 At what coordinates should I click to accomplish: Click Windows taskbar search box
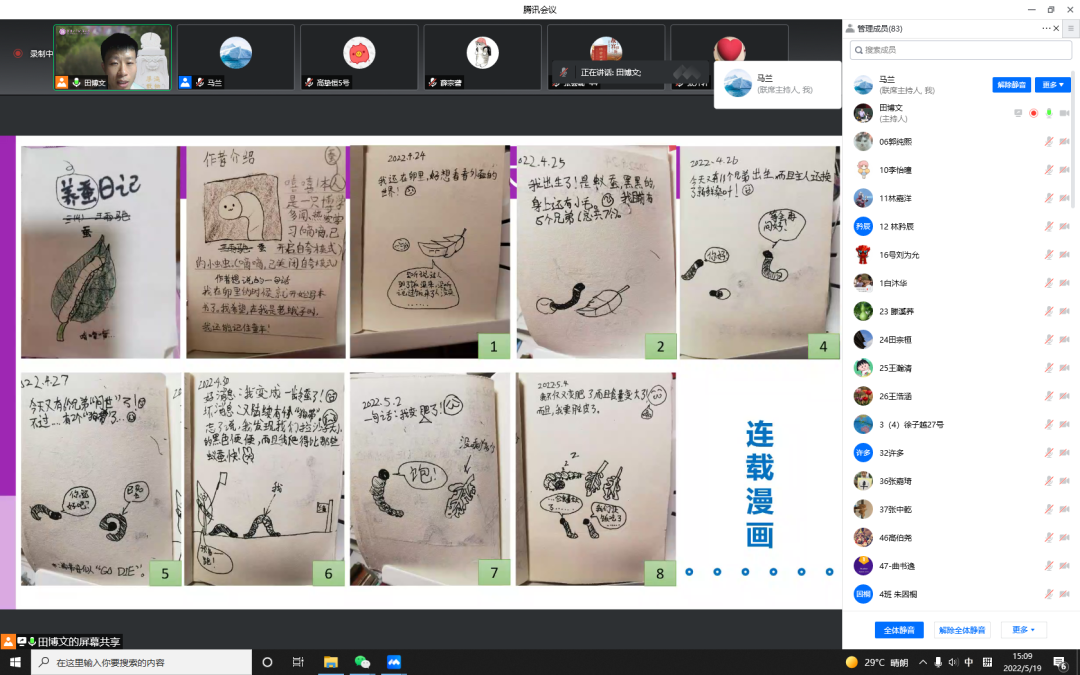pos(141,662)
